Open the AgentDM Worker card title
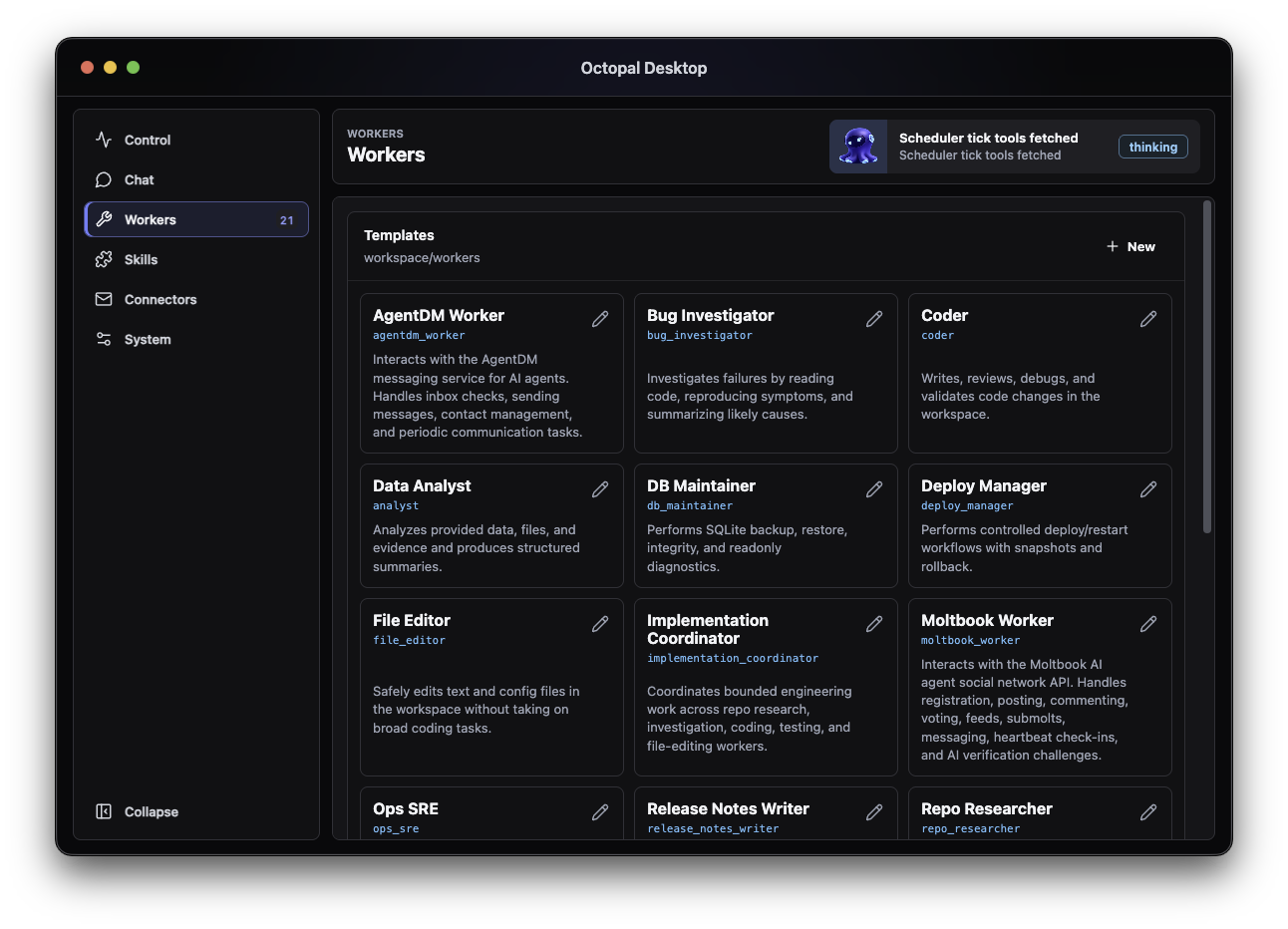The width and height of the screenshot is (1288, 929). [x=439, y=315]
